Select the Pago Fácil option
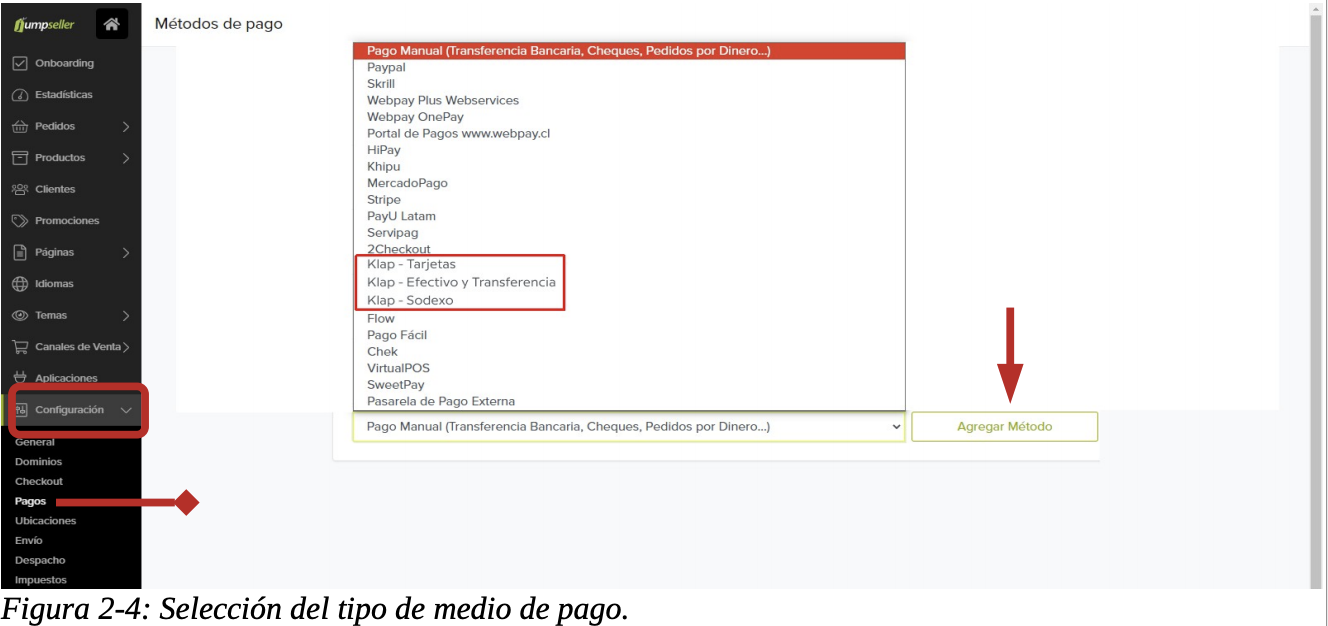The width and height of the screenshot is (1328, 626). click(x=629, y=335)
